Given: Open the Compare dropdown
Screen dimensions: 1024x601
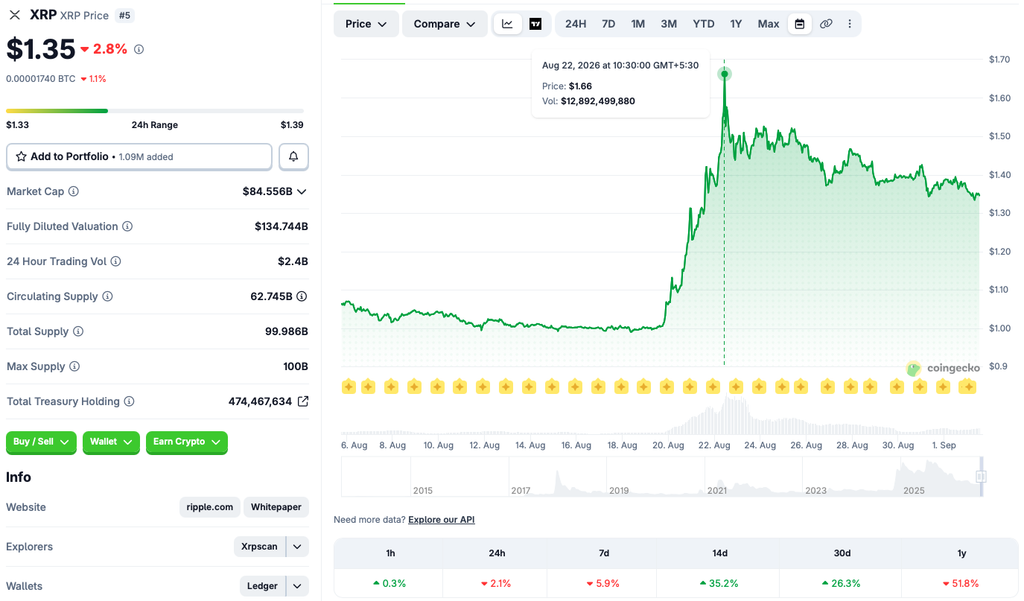Looking at the screenshot, I should pyautogui.click(x=444, y=24).
